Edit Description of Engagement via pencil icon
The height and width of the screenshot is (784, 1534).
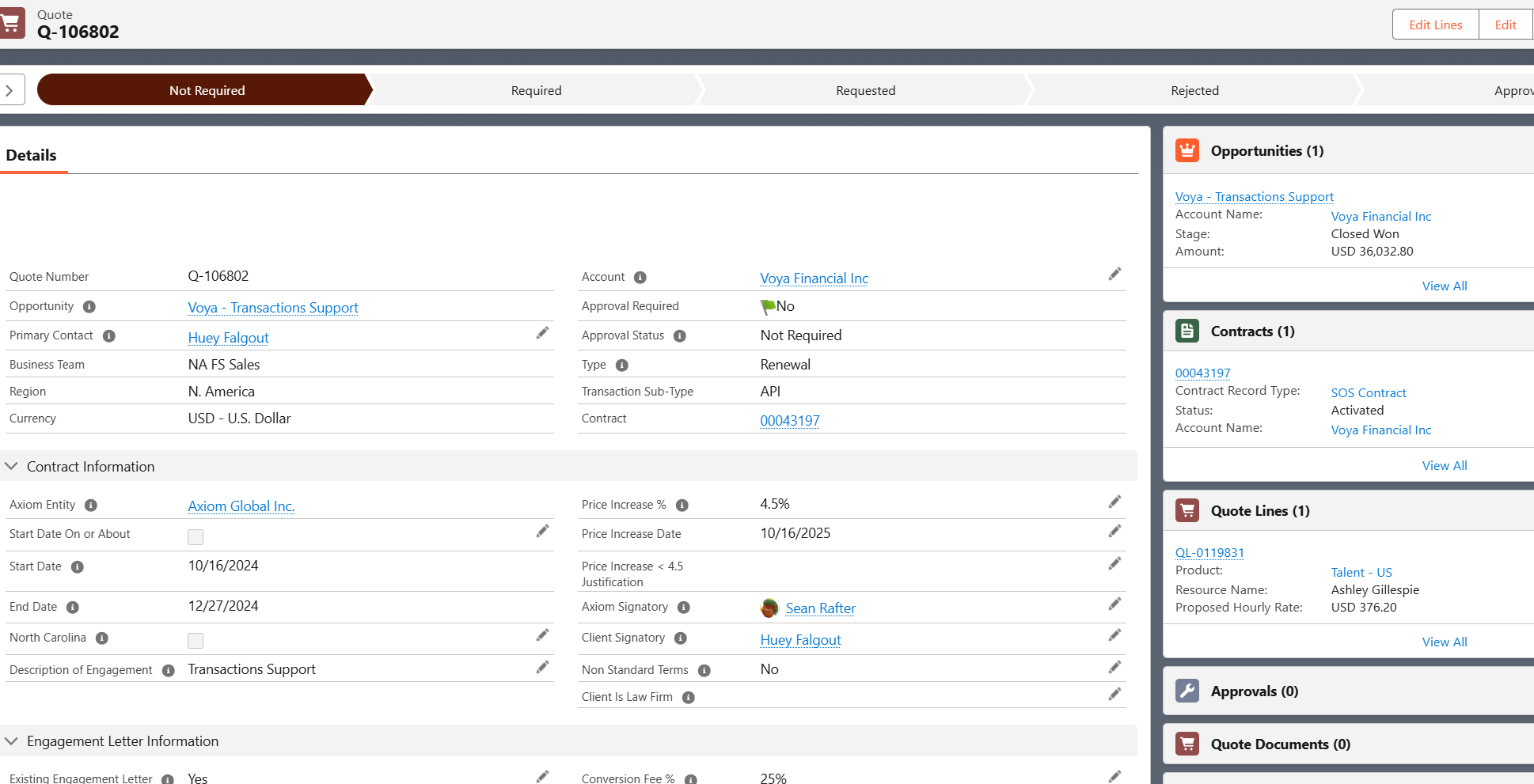coord(542,668)
